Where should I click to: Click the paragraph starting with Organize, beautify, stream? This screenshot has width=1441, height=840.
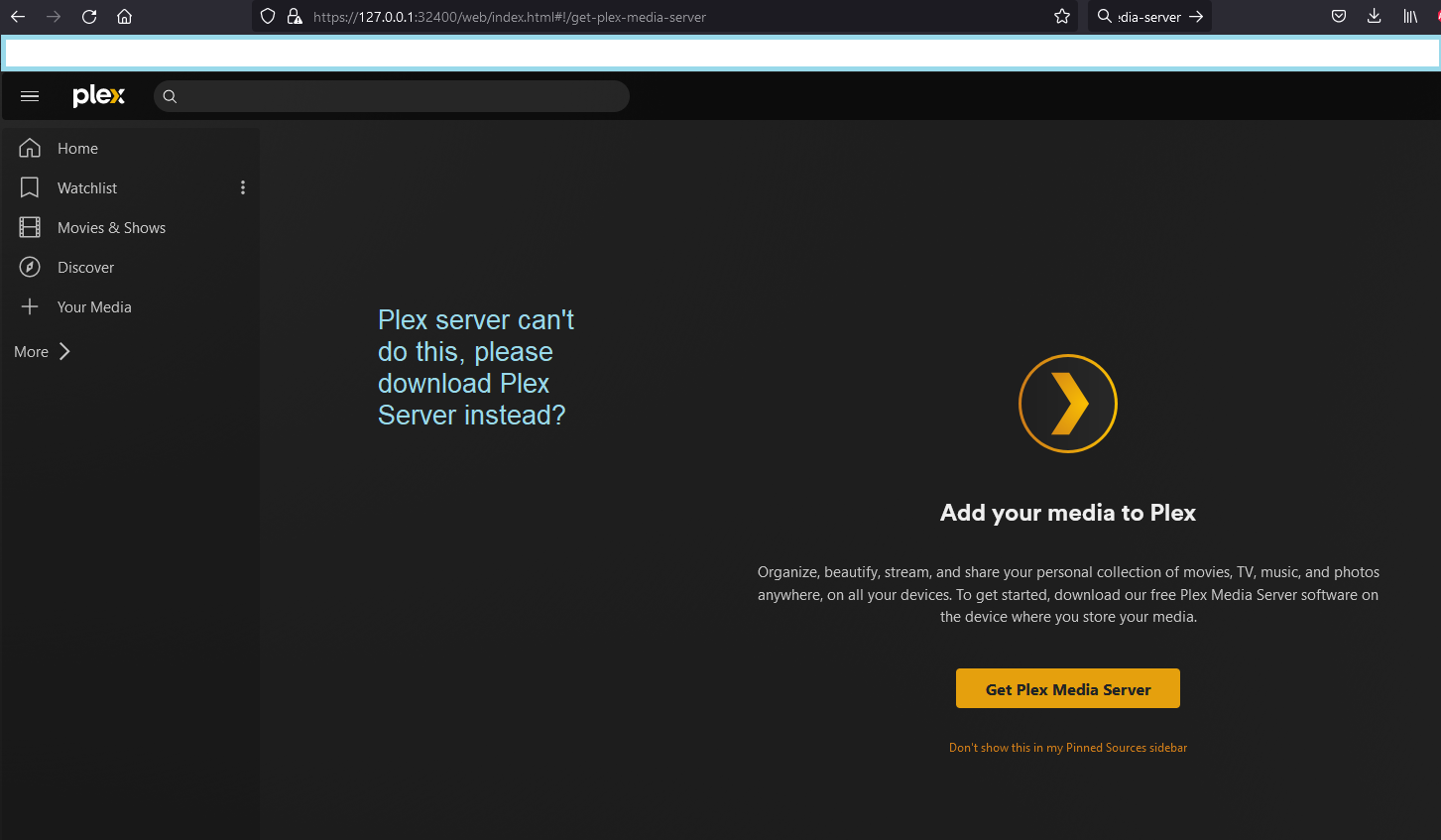click(x=1068, y=594)
